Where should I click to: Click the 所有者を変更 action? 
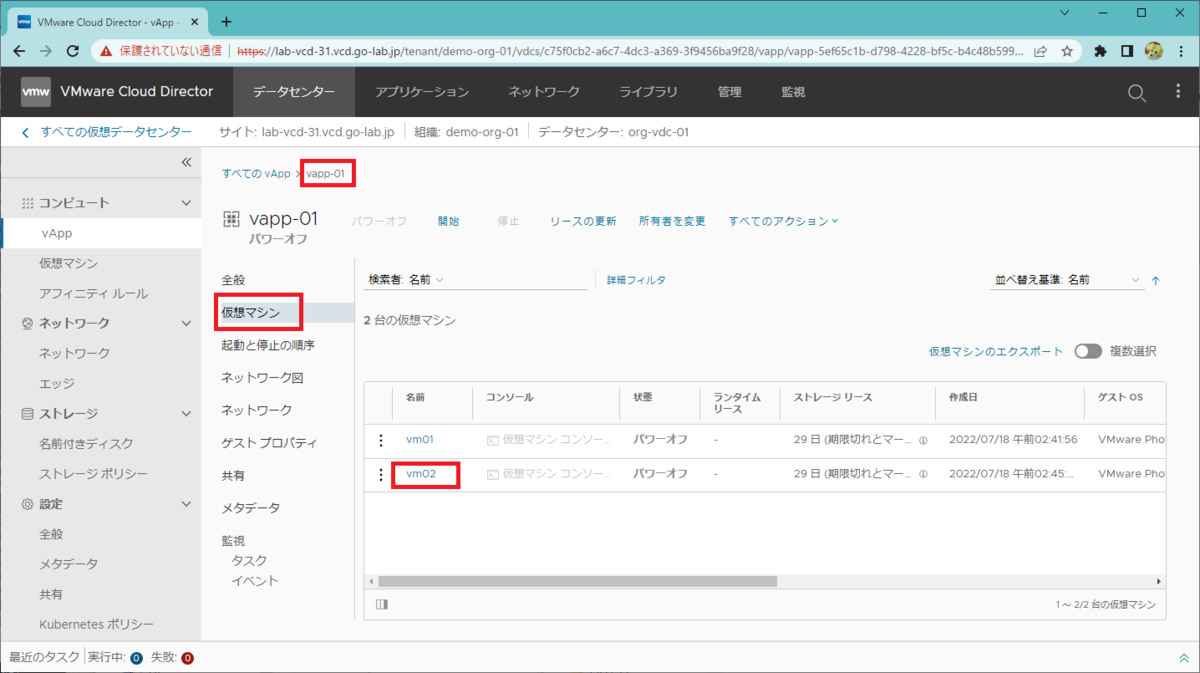(x=672, y=221)
